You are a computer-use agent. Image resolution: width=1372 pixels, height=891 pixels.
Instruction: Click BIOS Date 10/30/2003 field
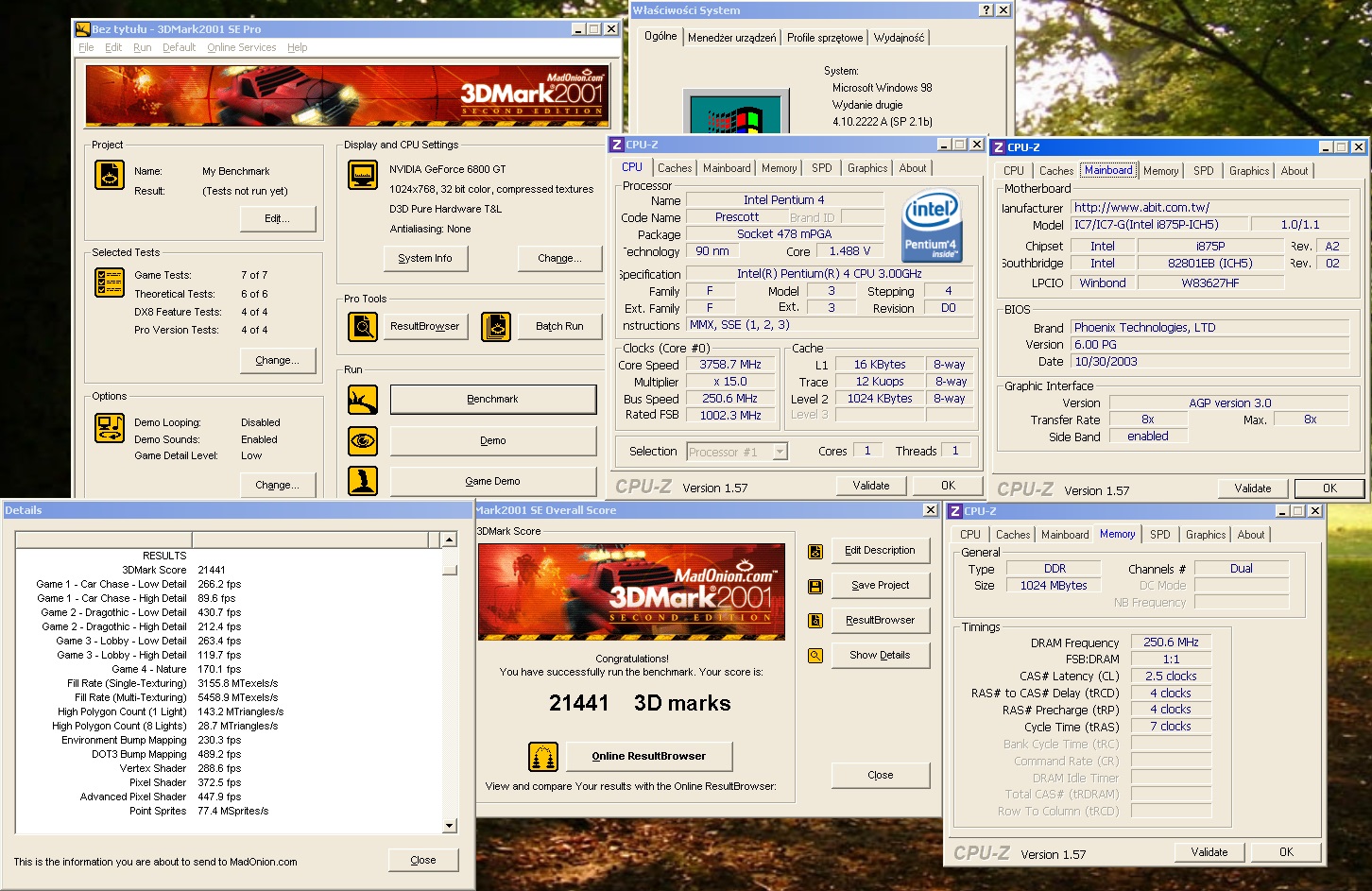point(1210,362)
